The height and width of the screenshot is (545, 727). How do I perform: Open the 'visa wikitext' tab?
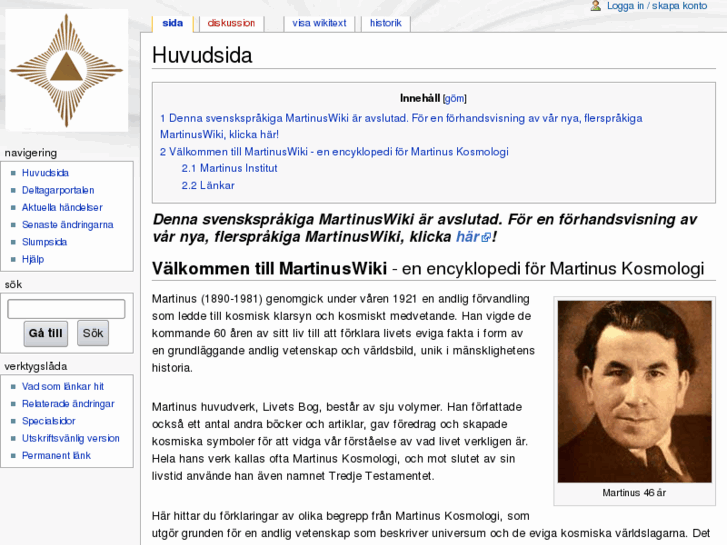point(319,23)
